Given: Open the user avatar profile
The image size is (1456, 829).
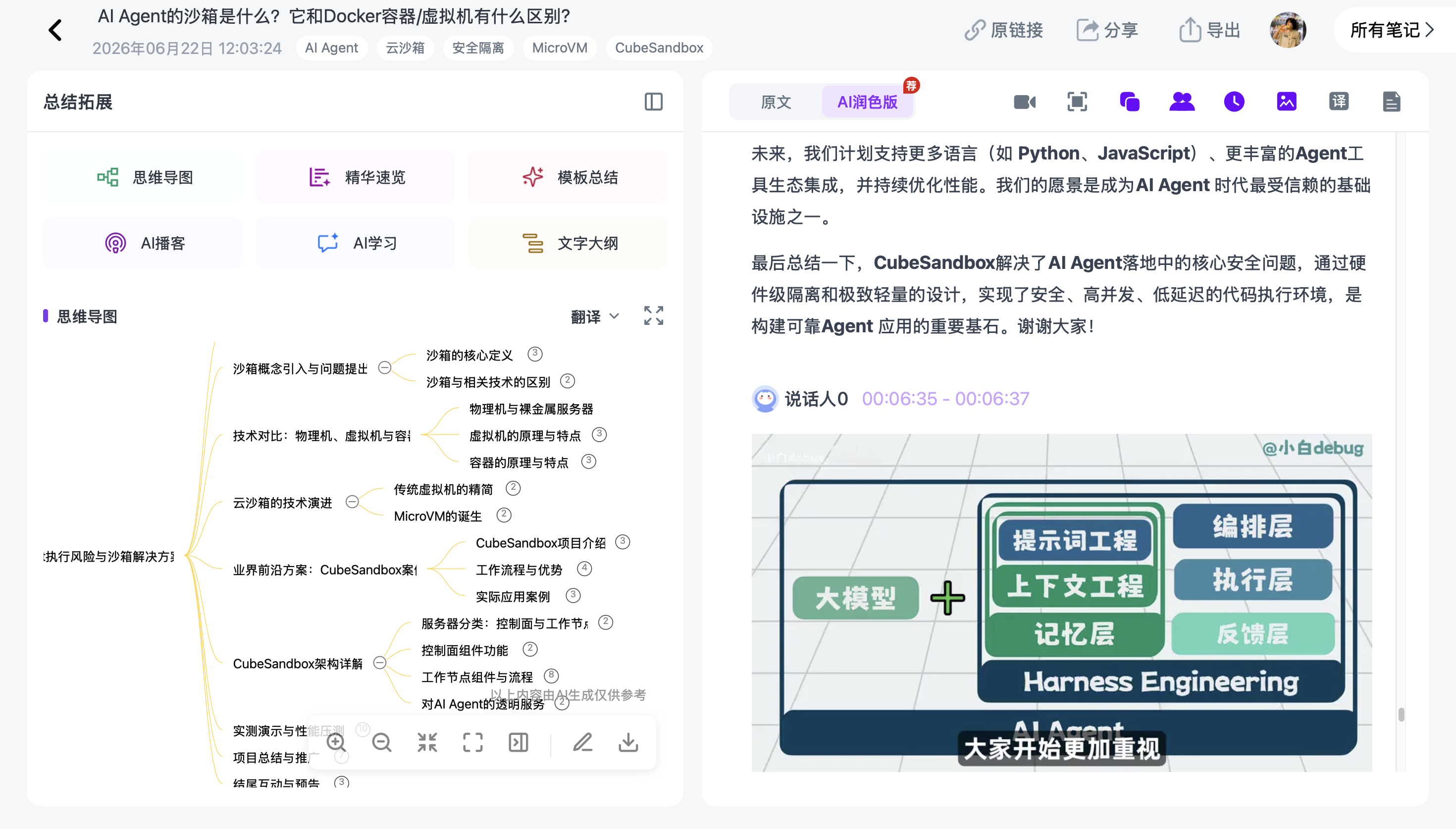Looking at the screenshot, I should coord(1288,30).
